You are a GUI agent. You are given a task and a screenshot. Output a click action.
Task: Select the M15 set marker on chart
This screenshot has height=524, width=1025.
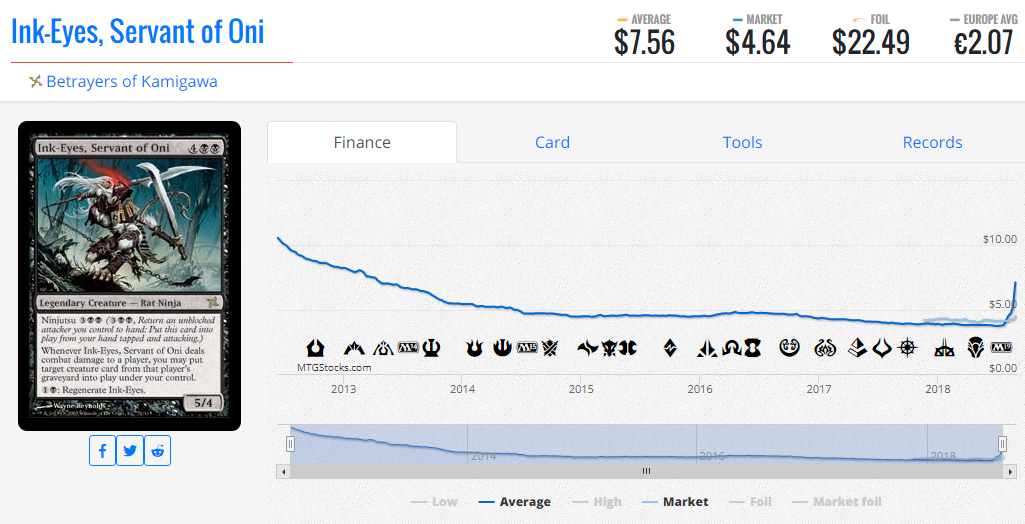527,348
